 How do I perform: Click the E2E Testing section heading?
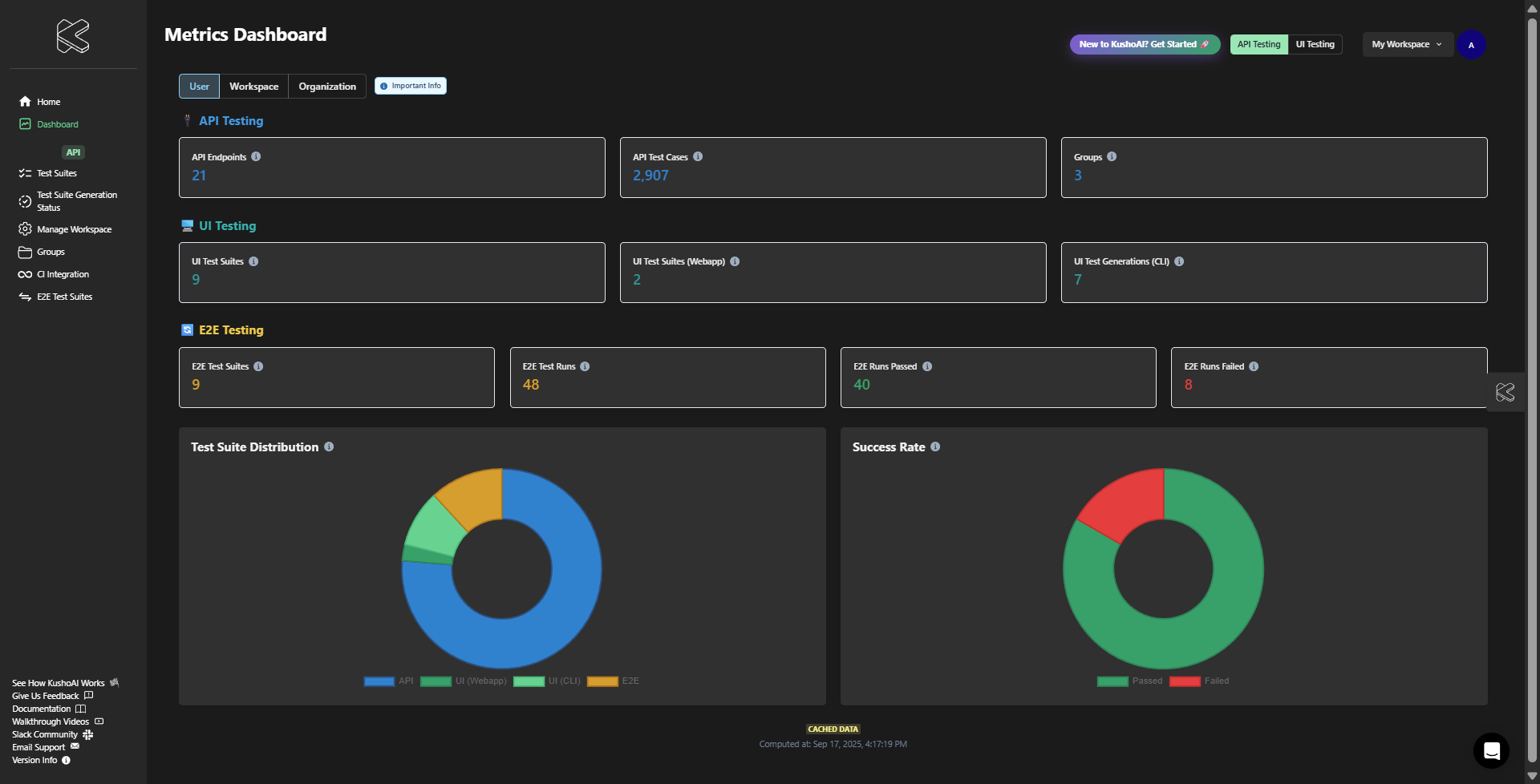tap(231, 330)
